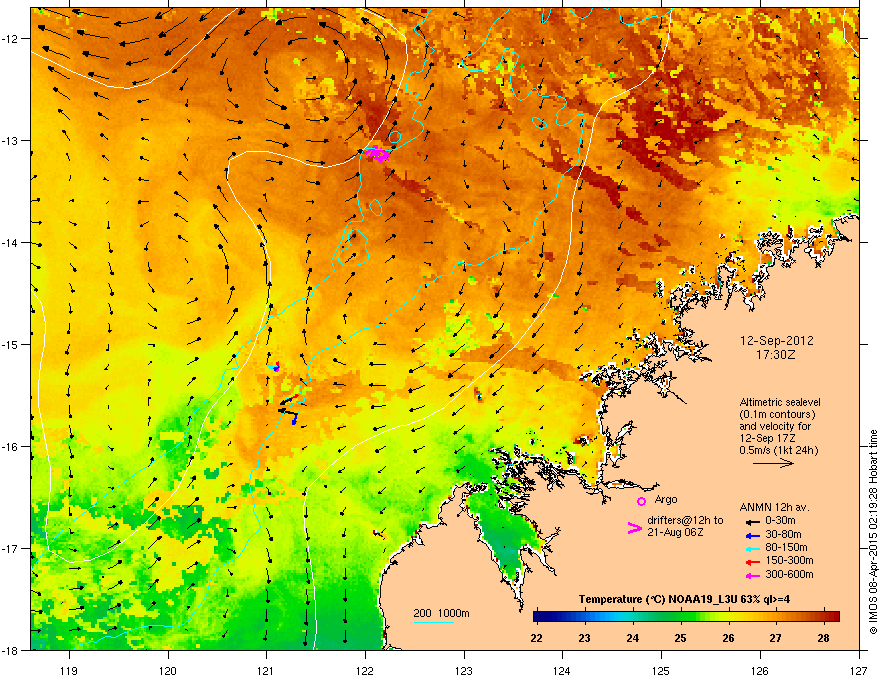This screenshot has height=680, width=880.
Task: Click the longitude axis label '123'
Action: tap(464, 670)
